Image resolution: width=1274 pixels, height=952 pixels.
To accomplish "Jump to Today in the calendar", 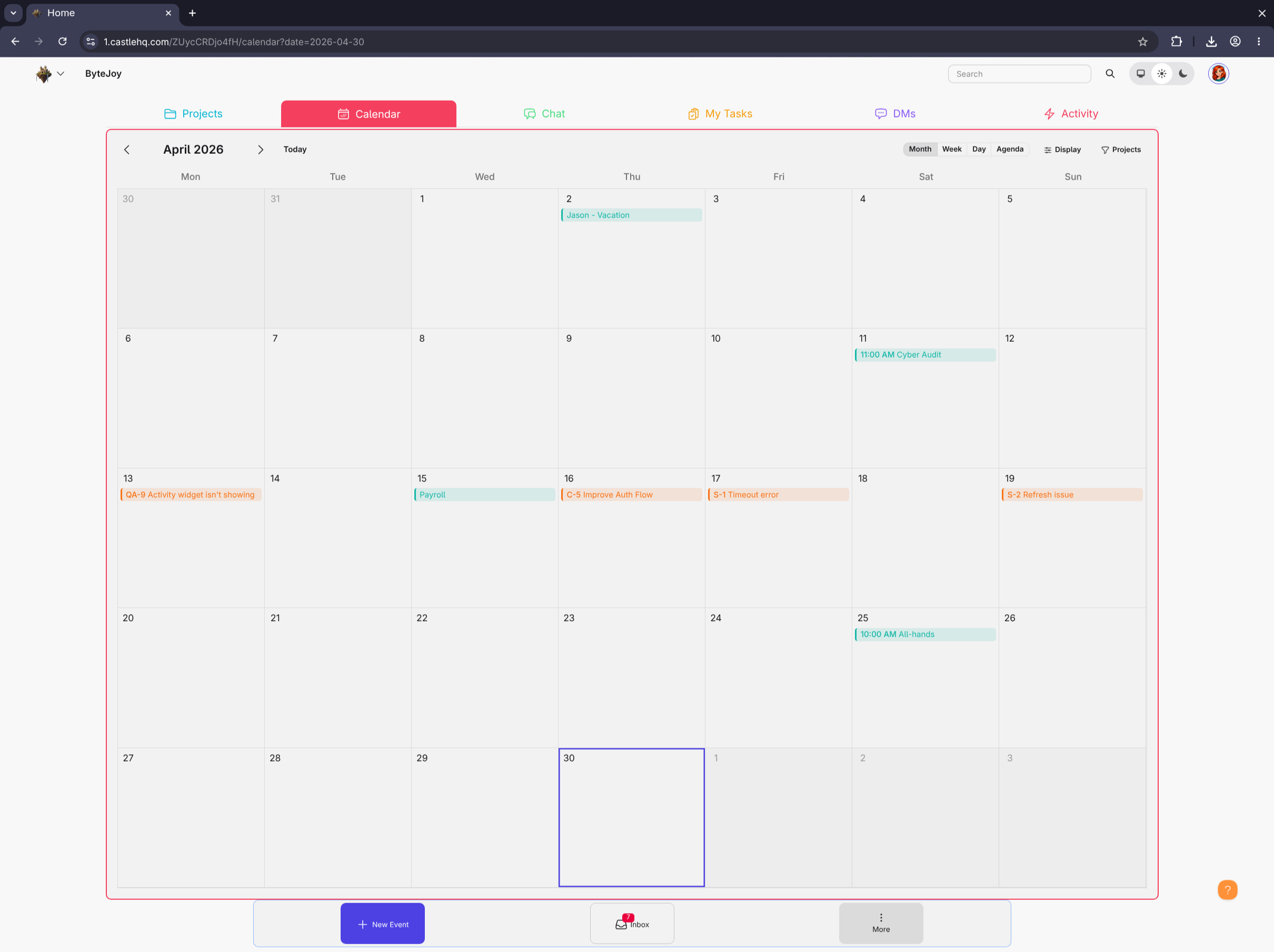I will click(295, 149).
